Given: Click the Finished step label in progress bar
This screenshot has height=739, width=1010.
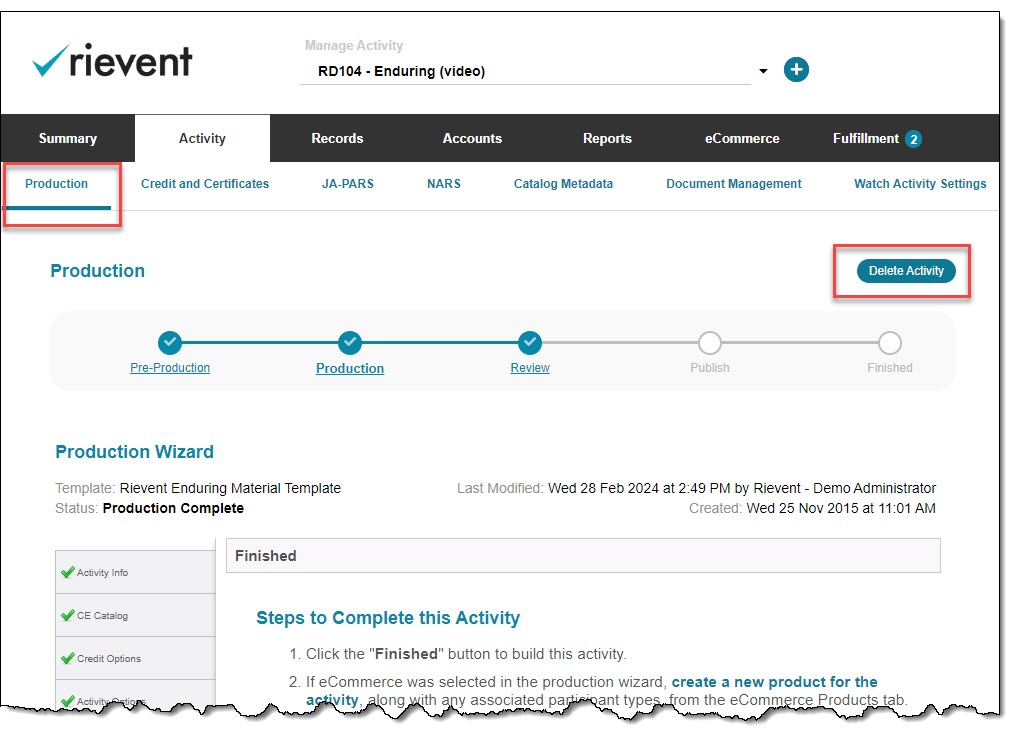Looking at the screenshot, I should point(890,368).
